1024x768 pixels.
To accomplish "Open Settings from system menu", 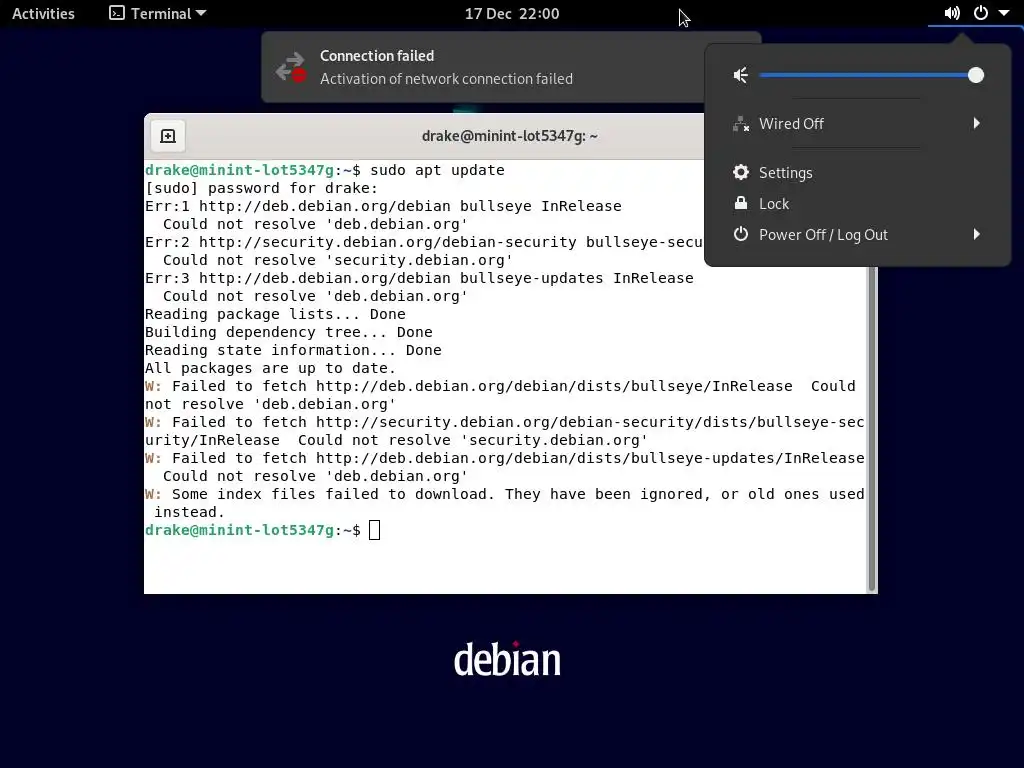I will 857,172.
